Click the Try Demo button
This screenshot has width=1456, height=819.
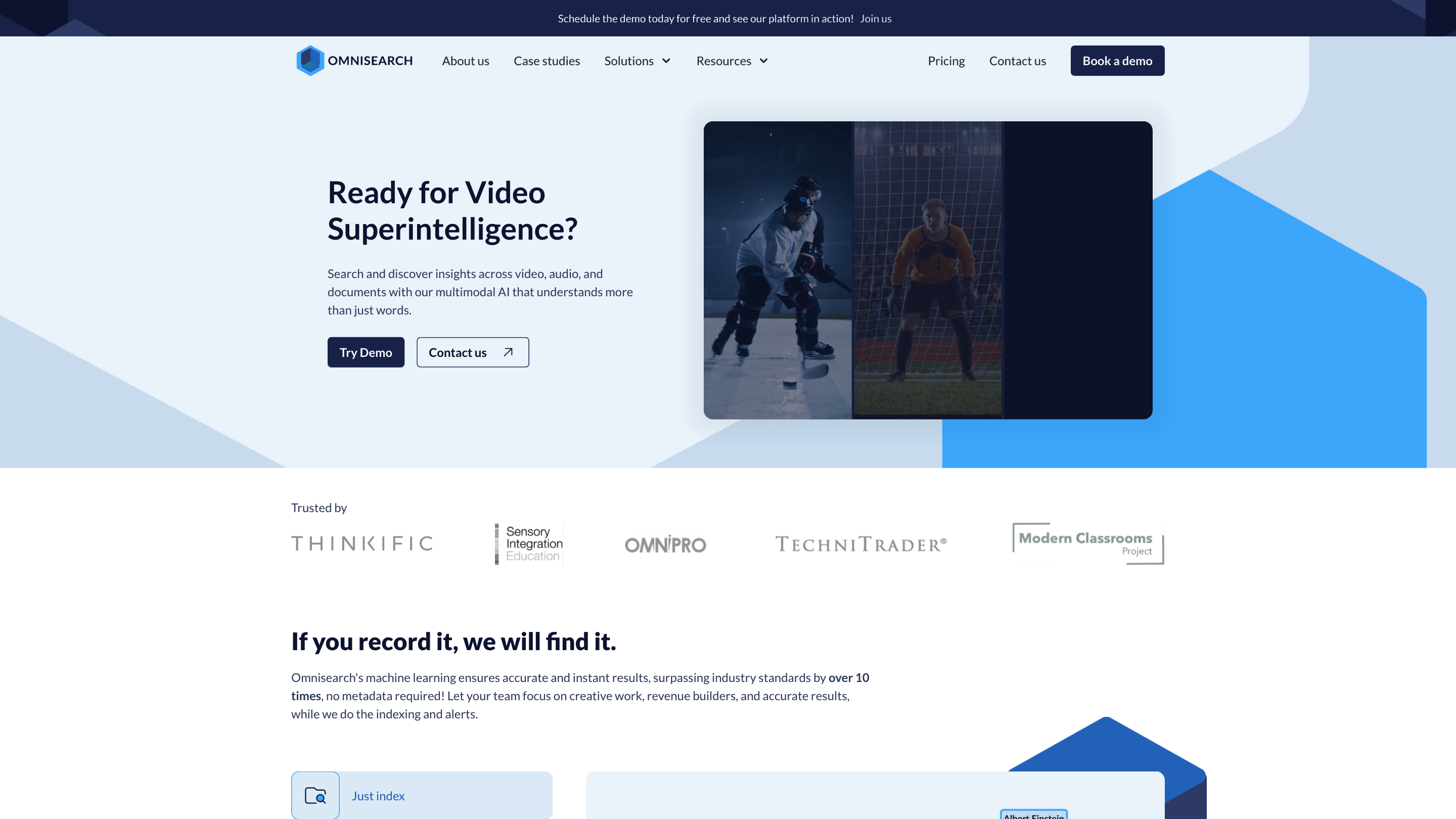pyautogui.click(x=366, y=351)
